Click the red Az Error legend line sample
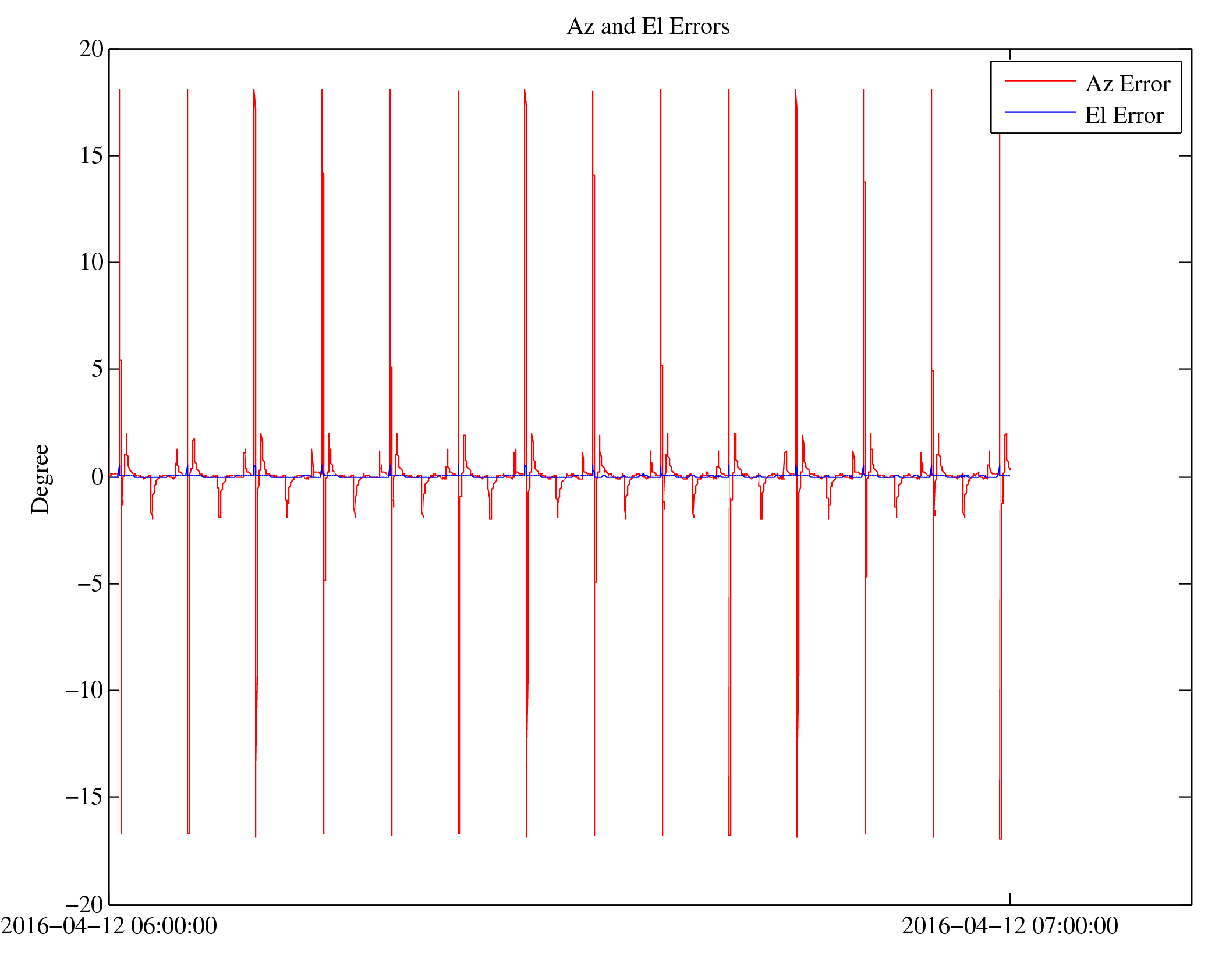 1040,81
